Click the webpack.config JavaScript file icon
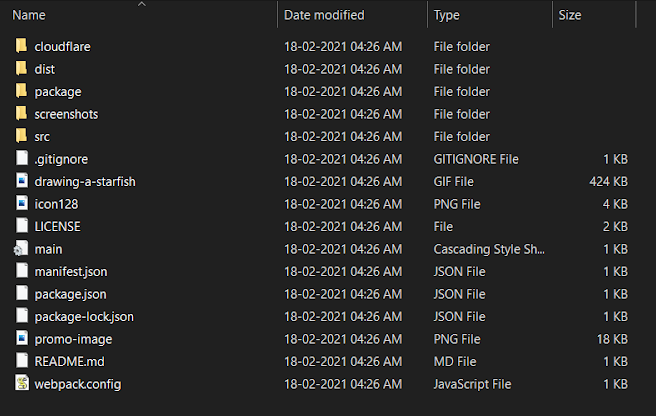656x416 pixels. pyautogui.click(x=22, y=384)
